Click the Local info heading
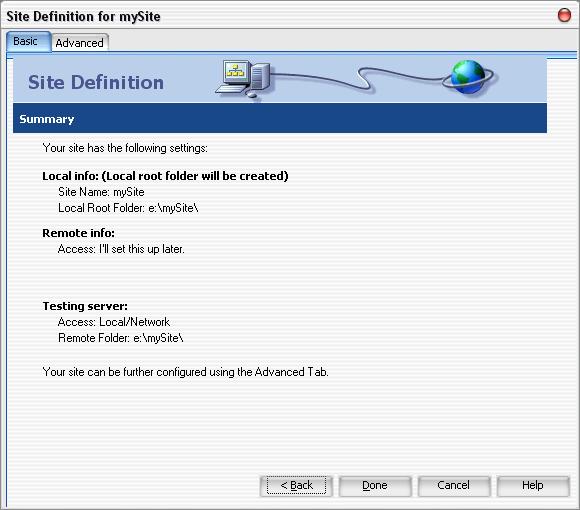Image resolution: width=580 pixels, height=510 pixels. pyautogui.click(x=165, y=176)
